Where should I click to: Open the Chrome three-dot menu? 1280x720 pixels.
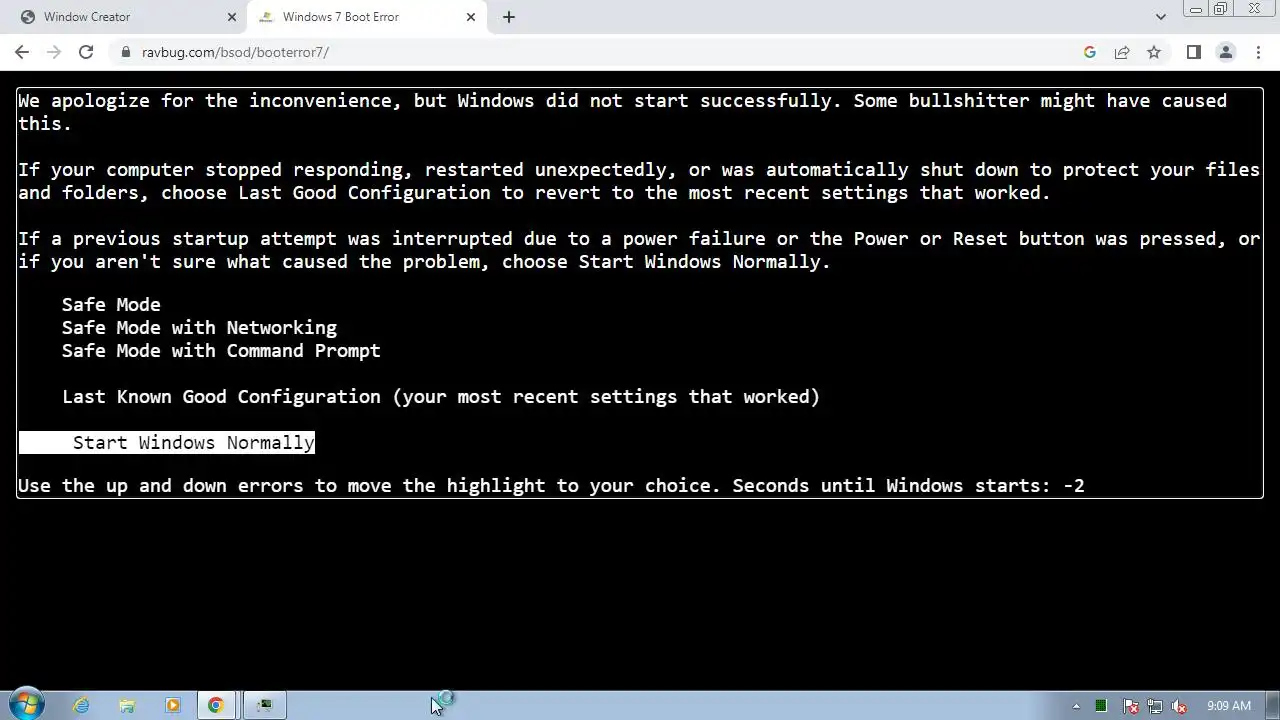[x=1259, y=52]
